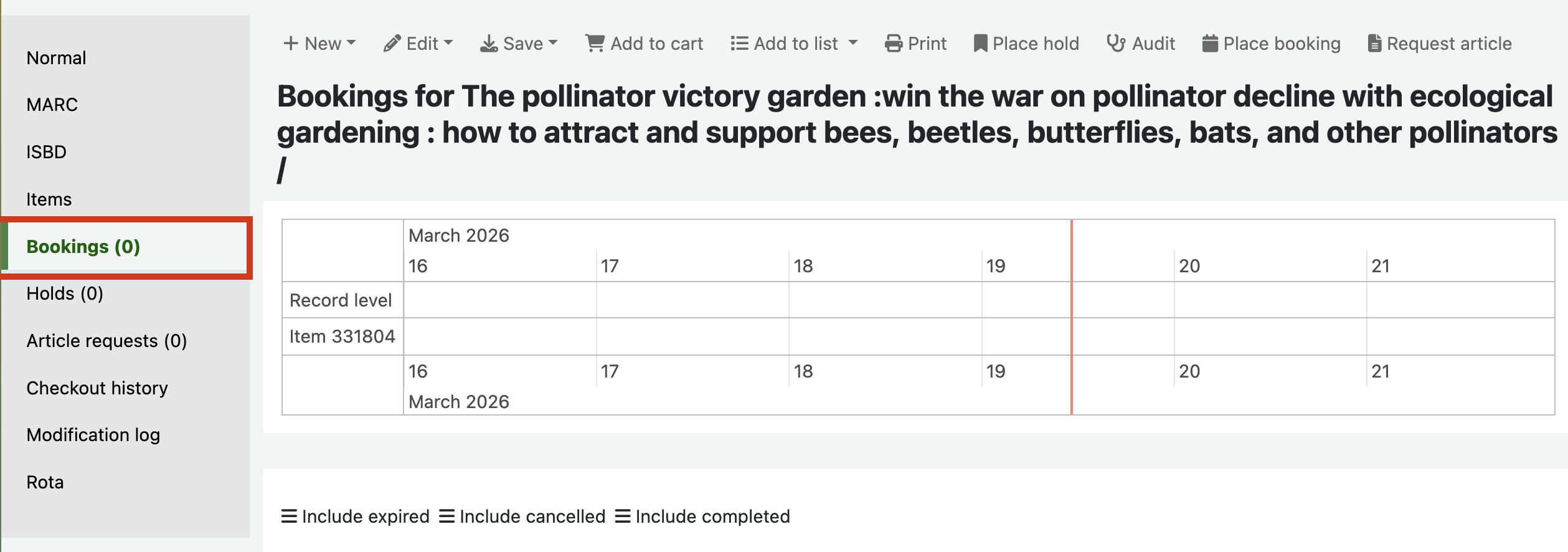Click the Place hold bookmark icon
Image resolution: width=1568 pixels, height=552 pixels.
980,44
